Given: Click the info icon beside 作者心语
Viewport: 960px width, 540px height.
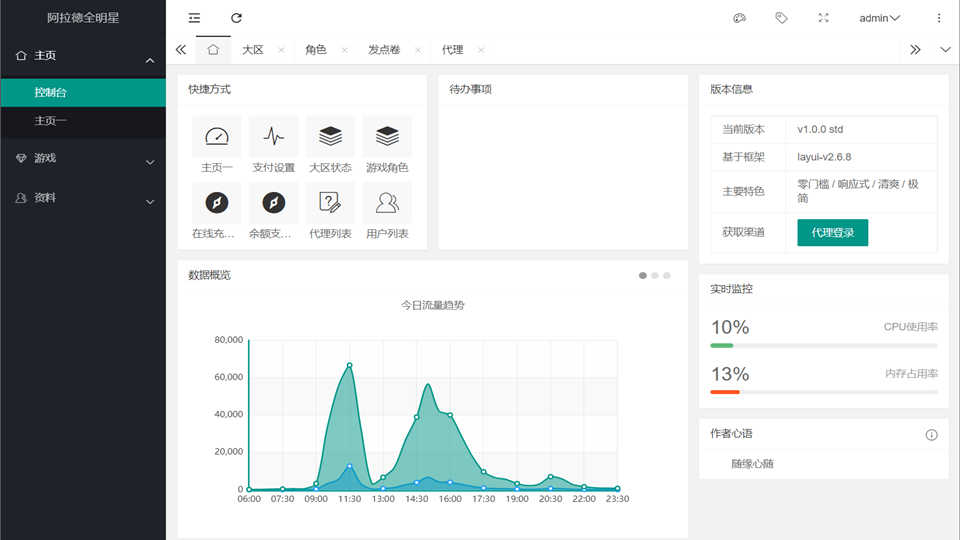Looking at the screenshot, I should coord(931,435).
